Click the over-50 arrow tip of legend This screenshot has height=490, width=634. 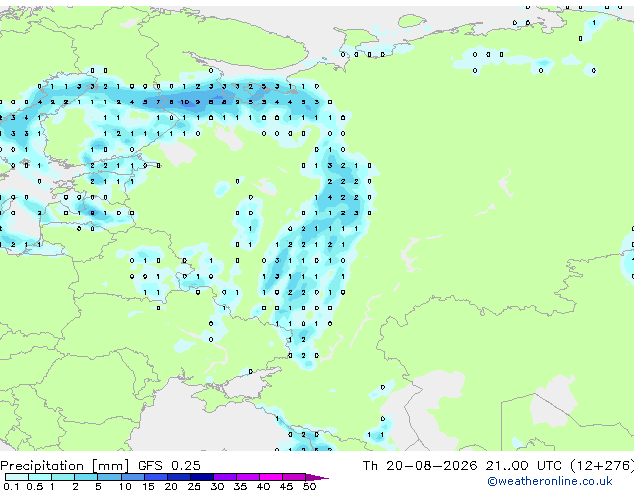click(x=317, y=477)
